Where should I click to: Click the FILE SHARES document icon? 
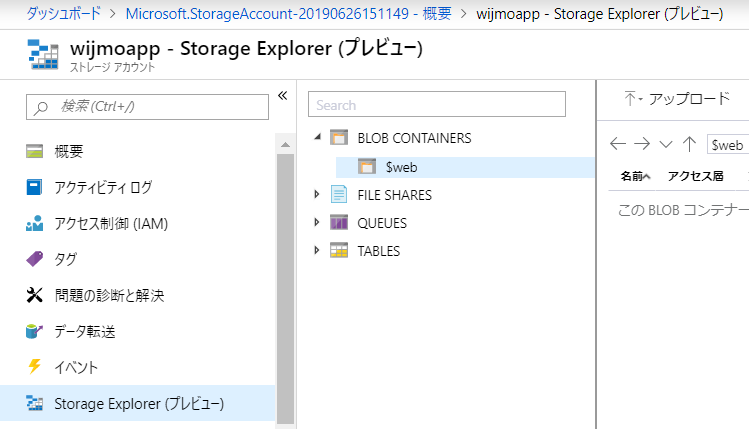(339, 194)
